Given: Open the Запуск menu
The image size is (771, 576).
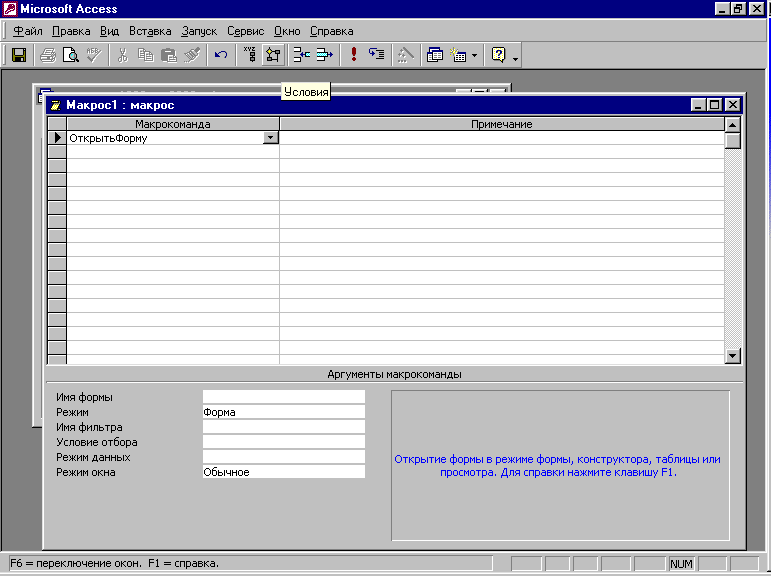Looking at the screenshot, I should (199, 31).
